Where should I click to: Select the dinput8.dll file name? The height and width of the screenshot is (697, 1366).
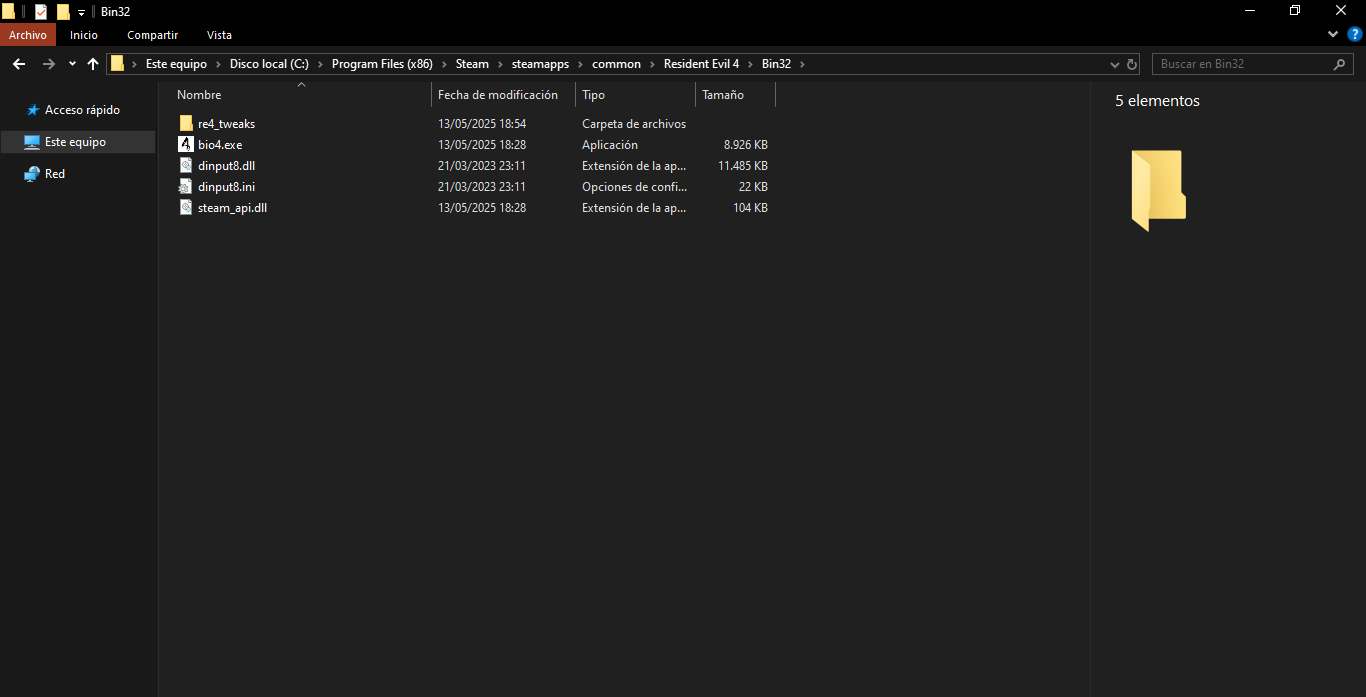tap(226, 166)
